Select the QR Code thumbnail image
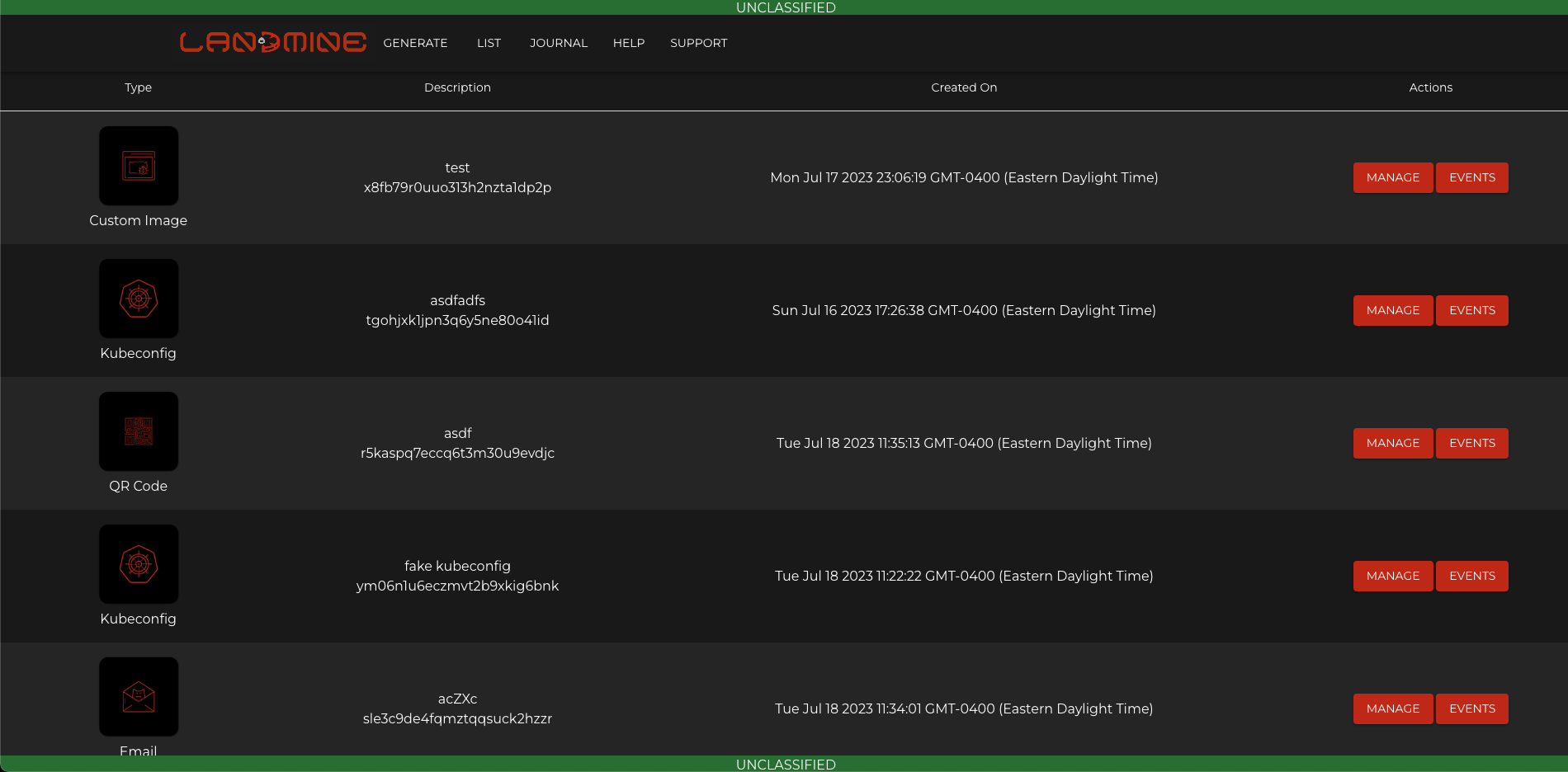Image resolution: width=1568 pixels, height=772 pixels. [x=138, y=431]
